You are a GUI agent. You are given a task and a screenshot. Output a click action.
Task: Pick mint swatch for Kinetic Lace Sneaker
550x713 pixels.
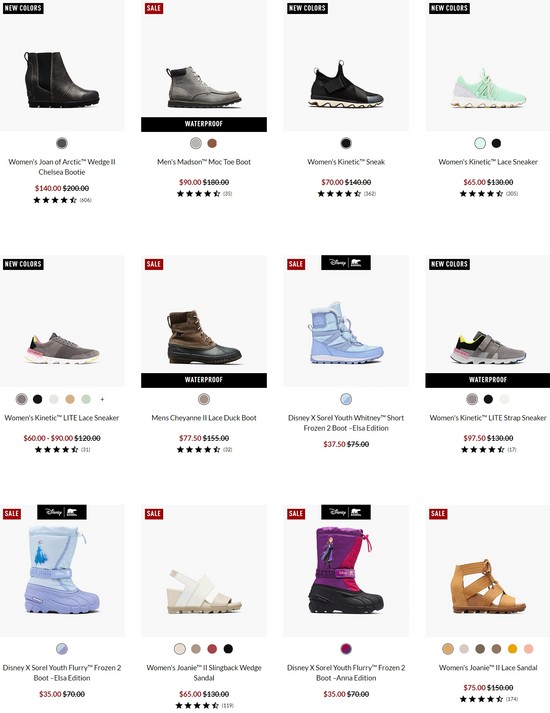(x=480, y=143)
